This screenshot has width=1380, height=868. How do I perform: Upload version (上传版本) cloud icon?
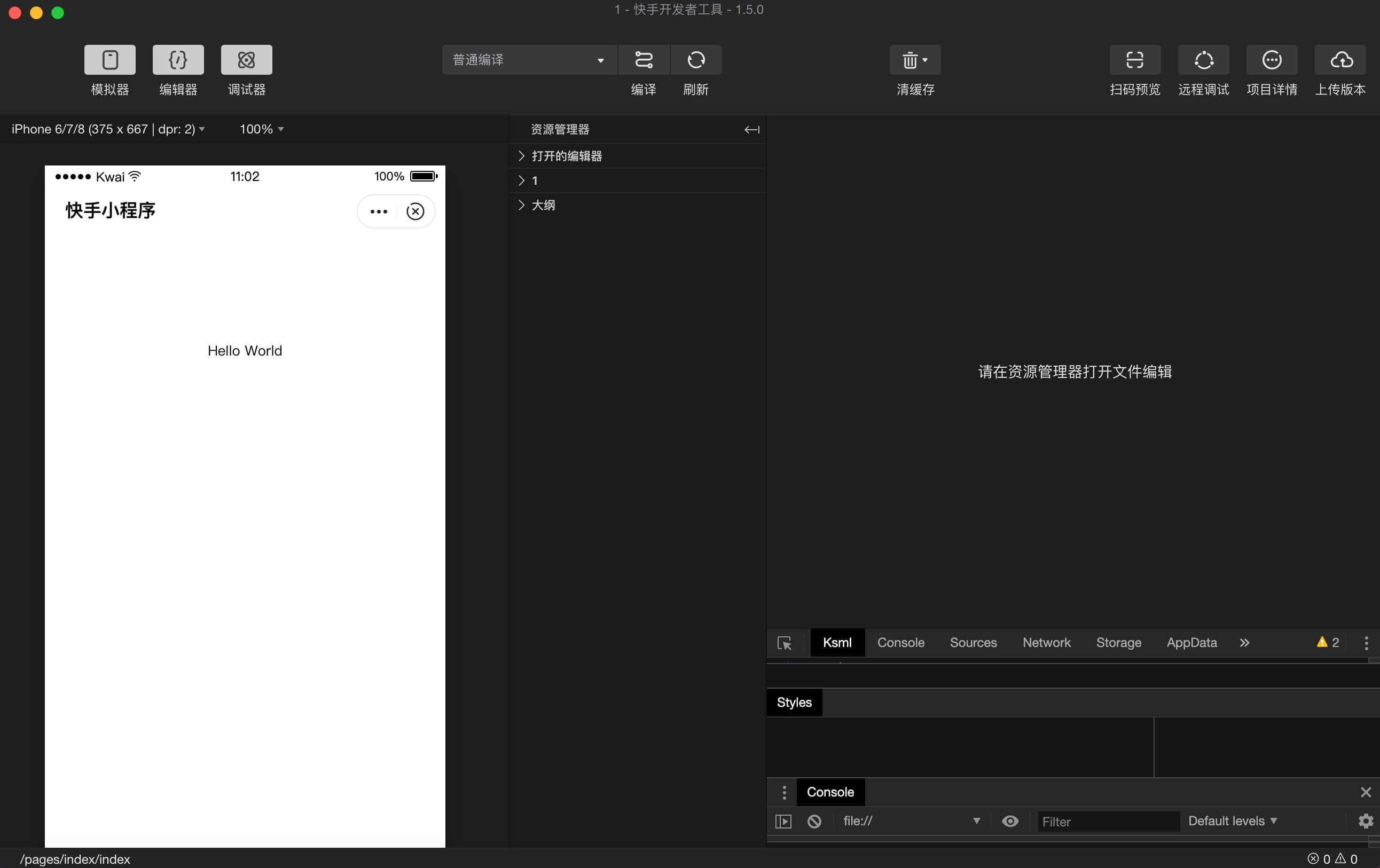tap(1340, 60)
